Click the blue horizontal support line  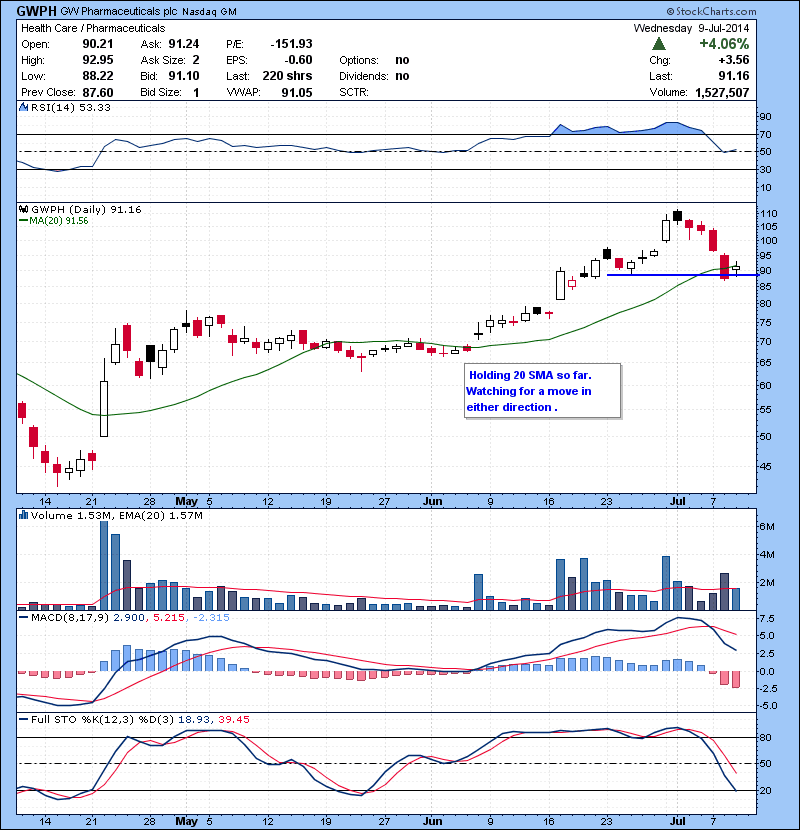(683, 275)
